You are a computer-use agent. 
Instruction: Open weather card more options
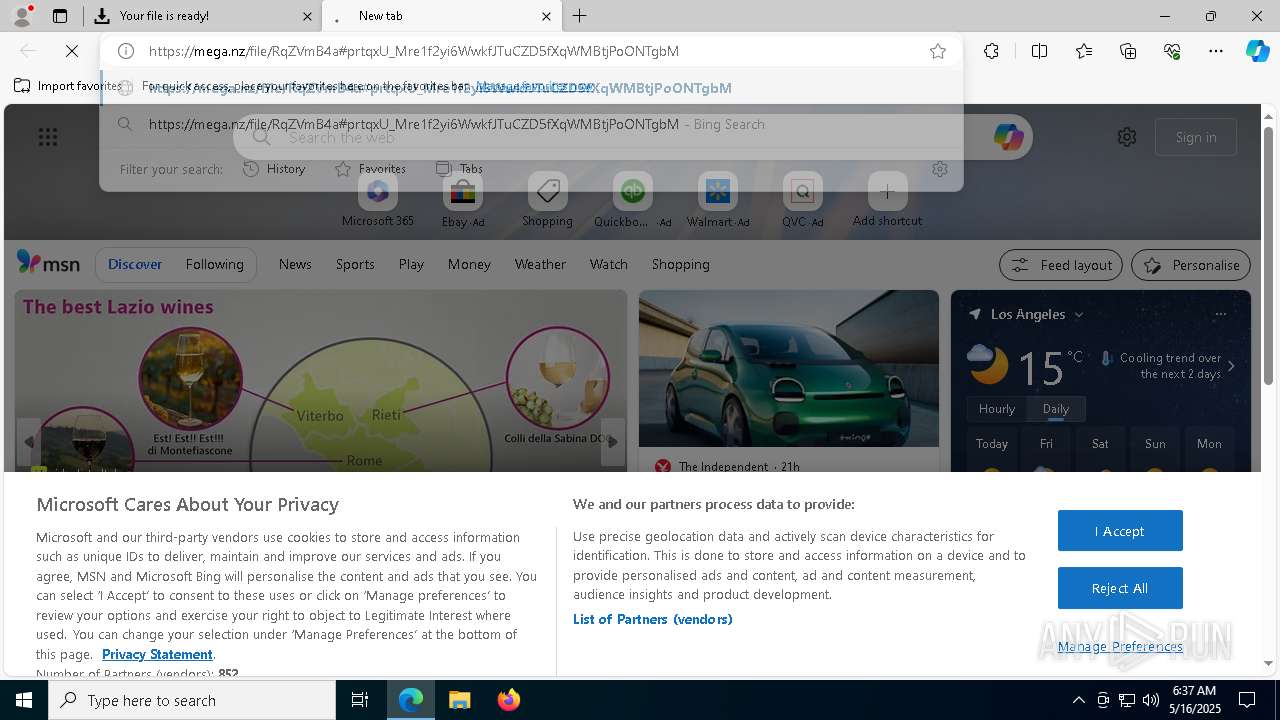pyautogui.click(x=1220, y=314)
